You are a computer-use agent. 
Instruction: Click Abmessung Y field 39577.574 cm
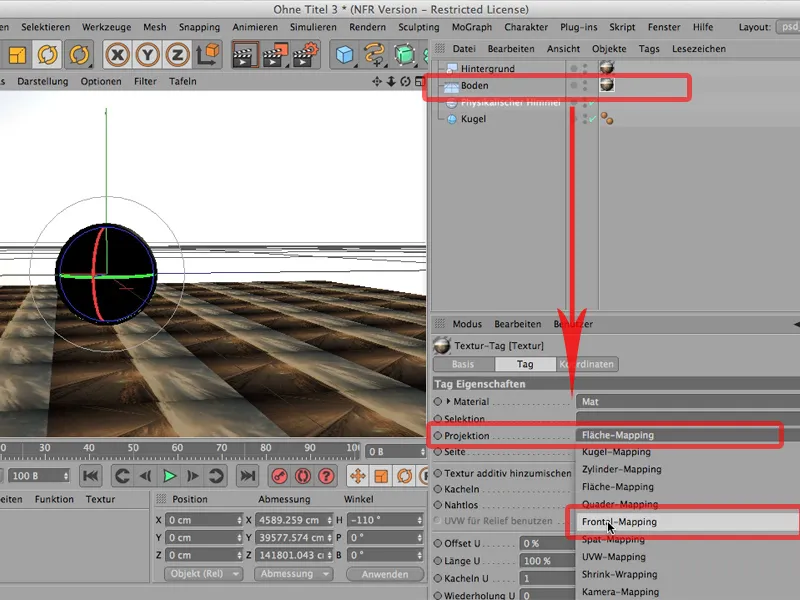click(x=294, y=538)
